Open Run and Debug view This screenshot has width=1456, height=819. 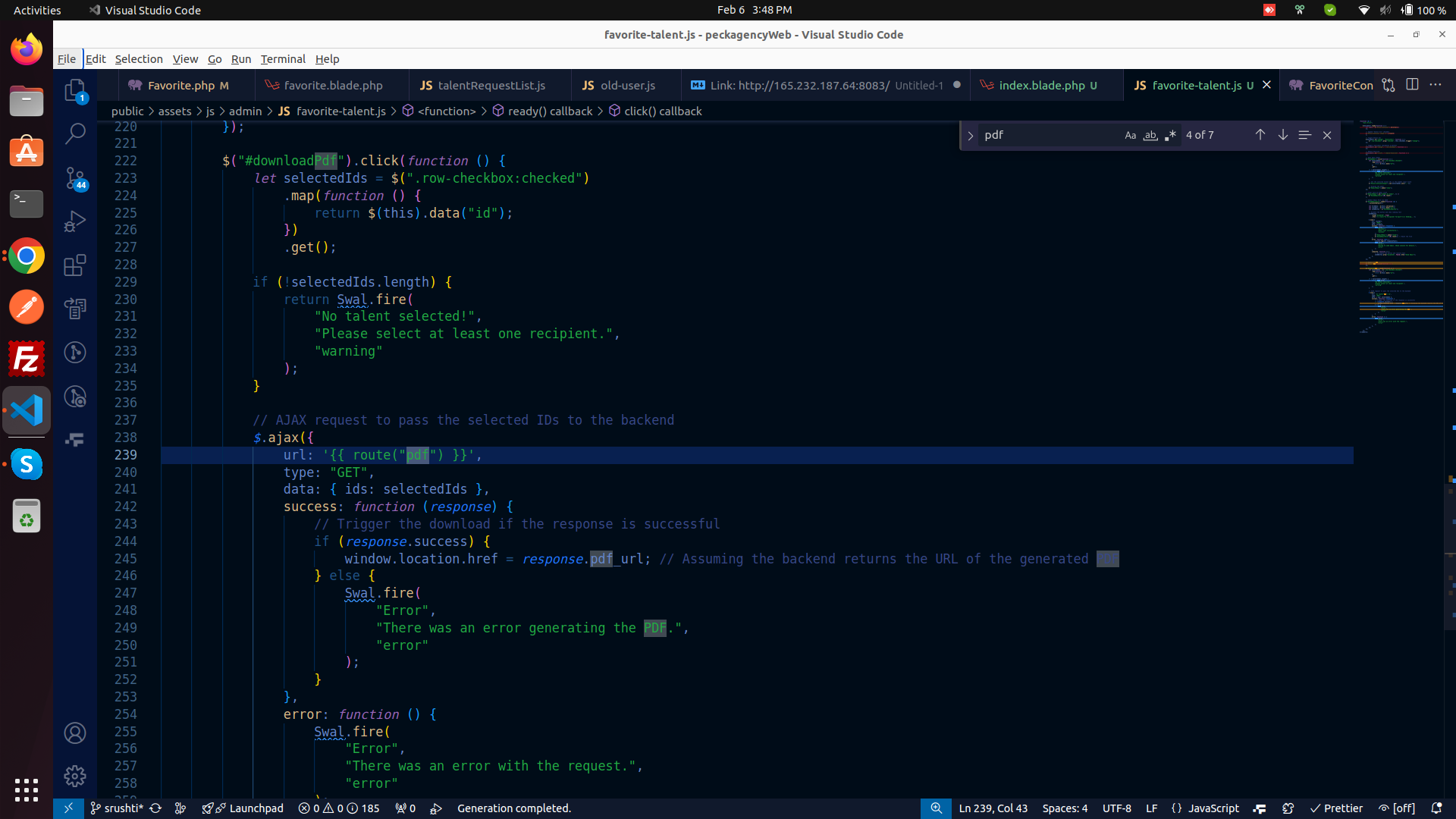point(74,221)
